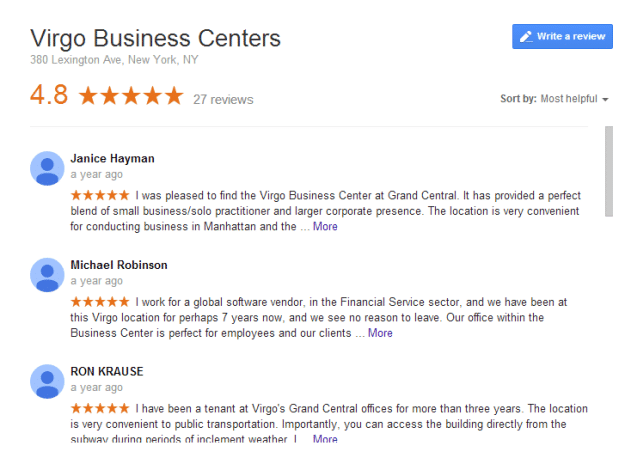Click the reviews list scrollbar thumb
This screenshot has height=464, width=625.
click(609, 171)
